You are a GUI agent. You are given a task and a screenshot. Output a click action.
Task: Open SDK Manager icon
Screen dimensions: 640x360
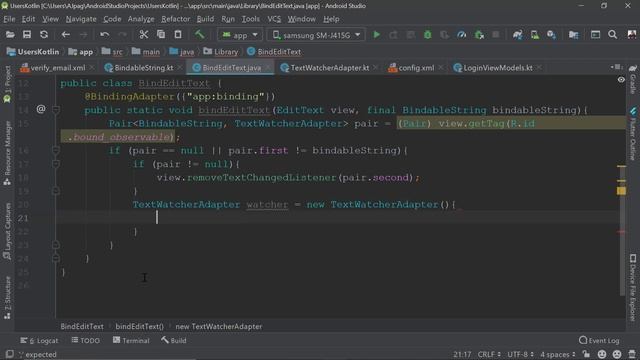click(551, 35)
